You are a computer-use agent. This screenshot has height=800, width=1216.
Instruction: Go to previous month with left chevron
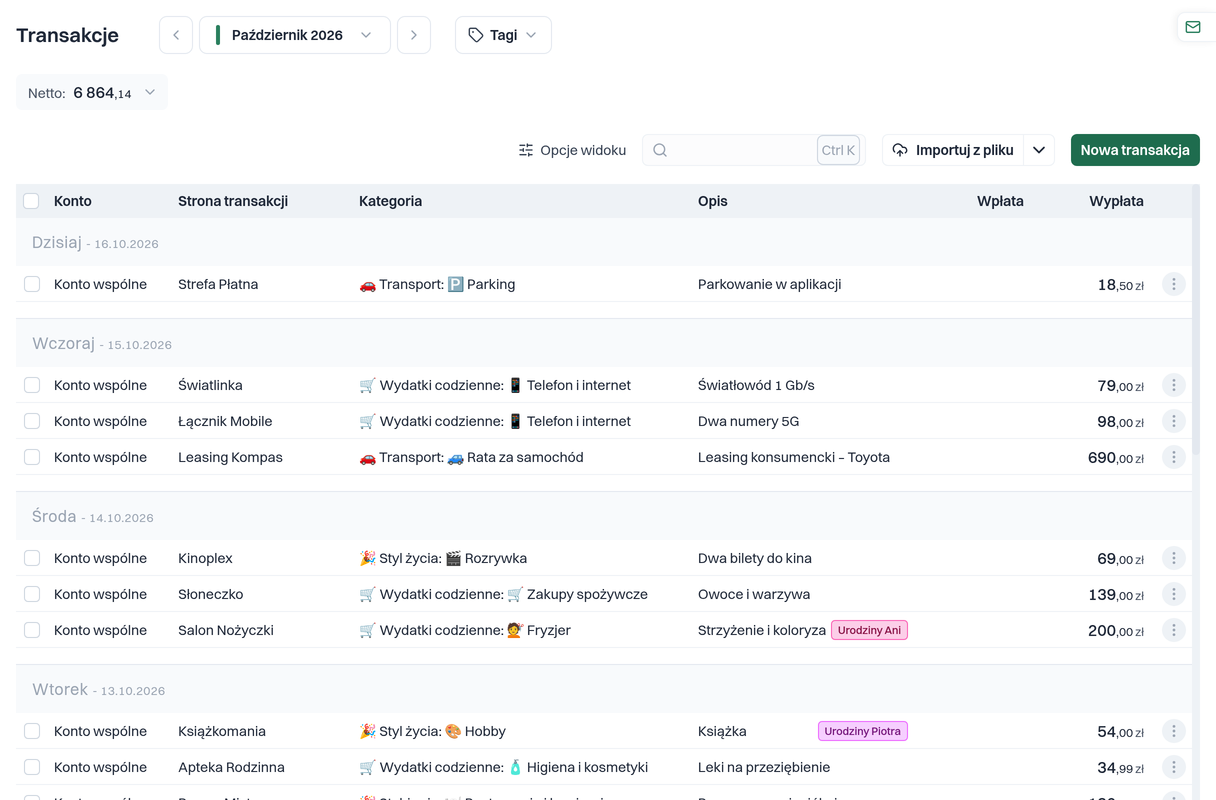pyautogui.click(x=176, y=35)
